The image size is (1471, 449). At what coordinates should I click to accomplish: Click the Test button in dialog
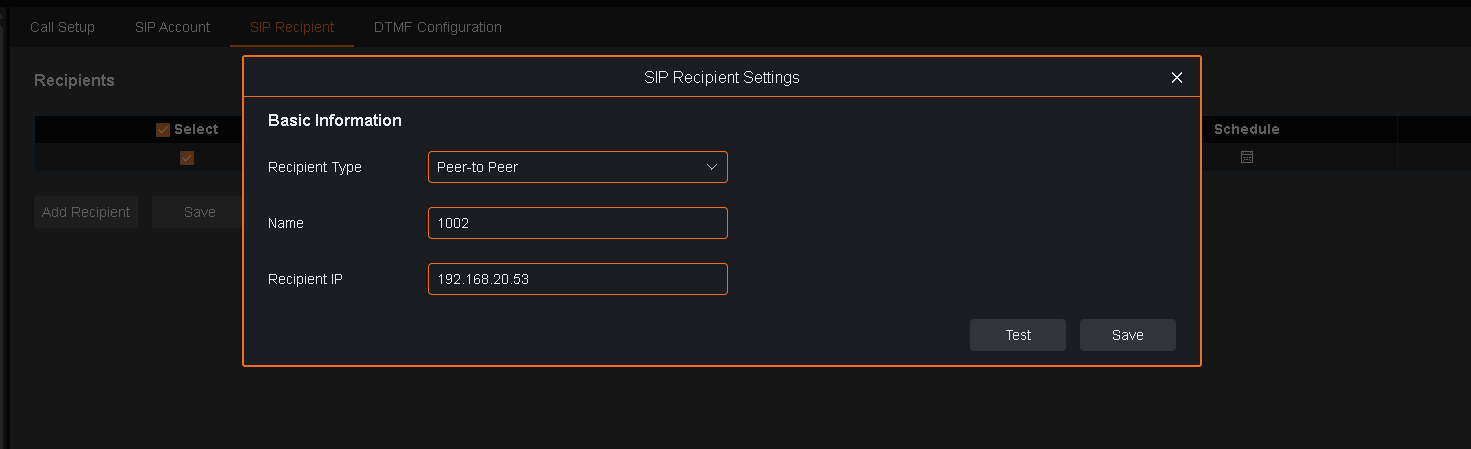pos(1018,335)
